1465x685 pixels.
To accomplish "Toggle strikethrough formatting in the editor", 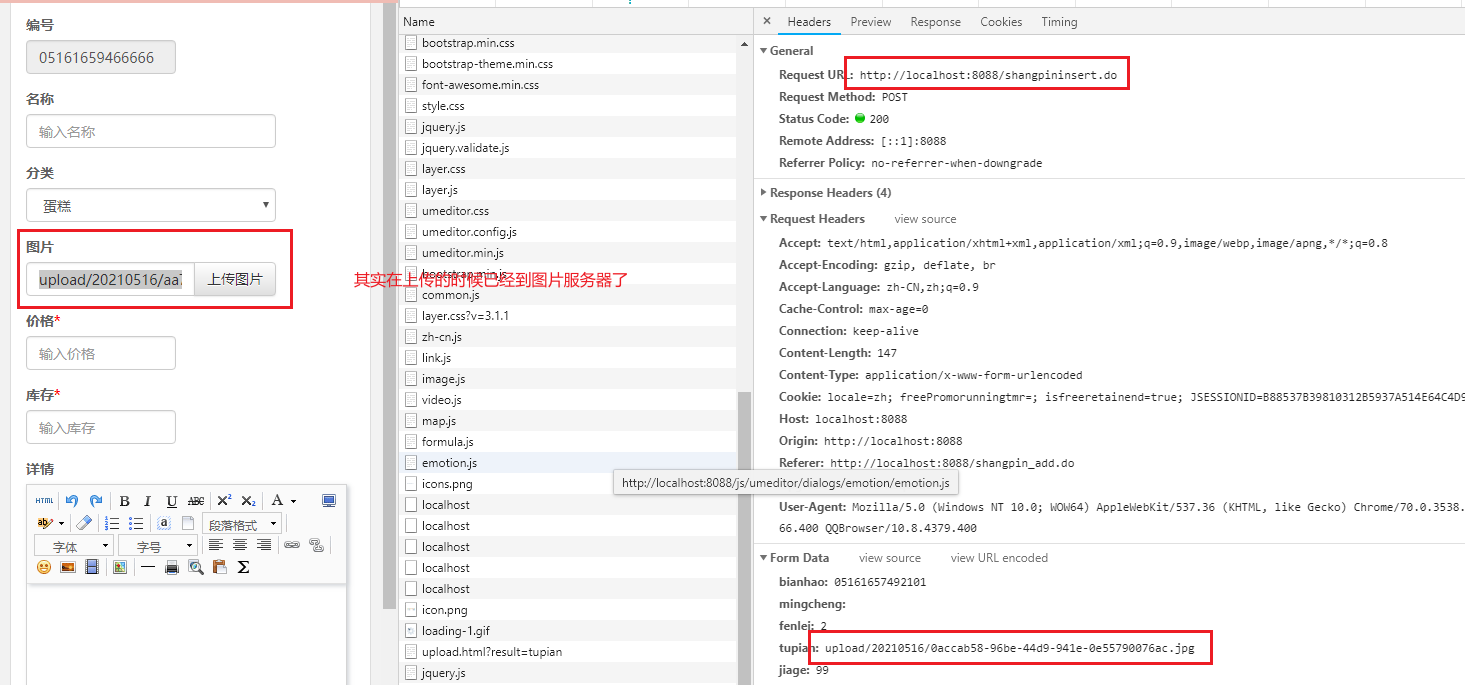I will [196, 501].
